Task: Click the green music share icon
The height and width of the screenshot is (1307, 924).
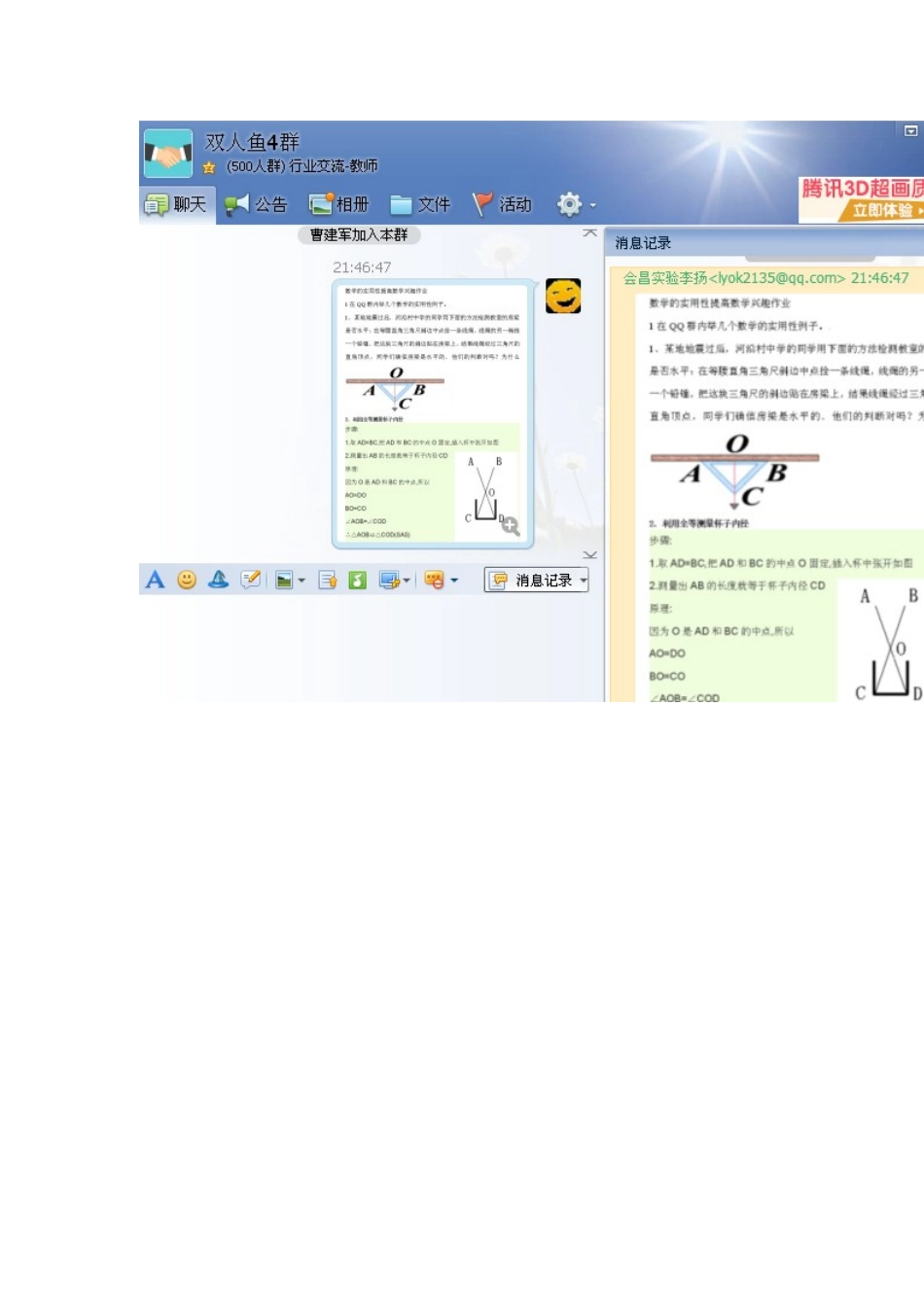Action: tap(358, 581)
